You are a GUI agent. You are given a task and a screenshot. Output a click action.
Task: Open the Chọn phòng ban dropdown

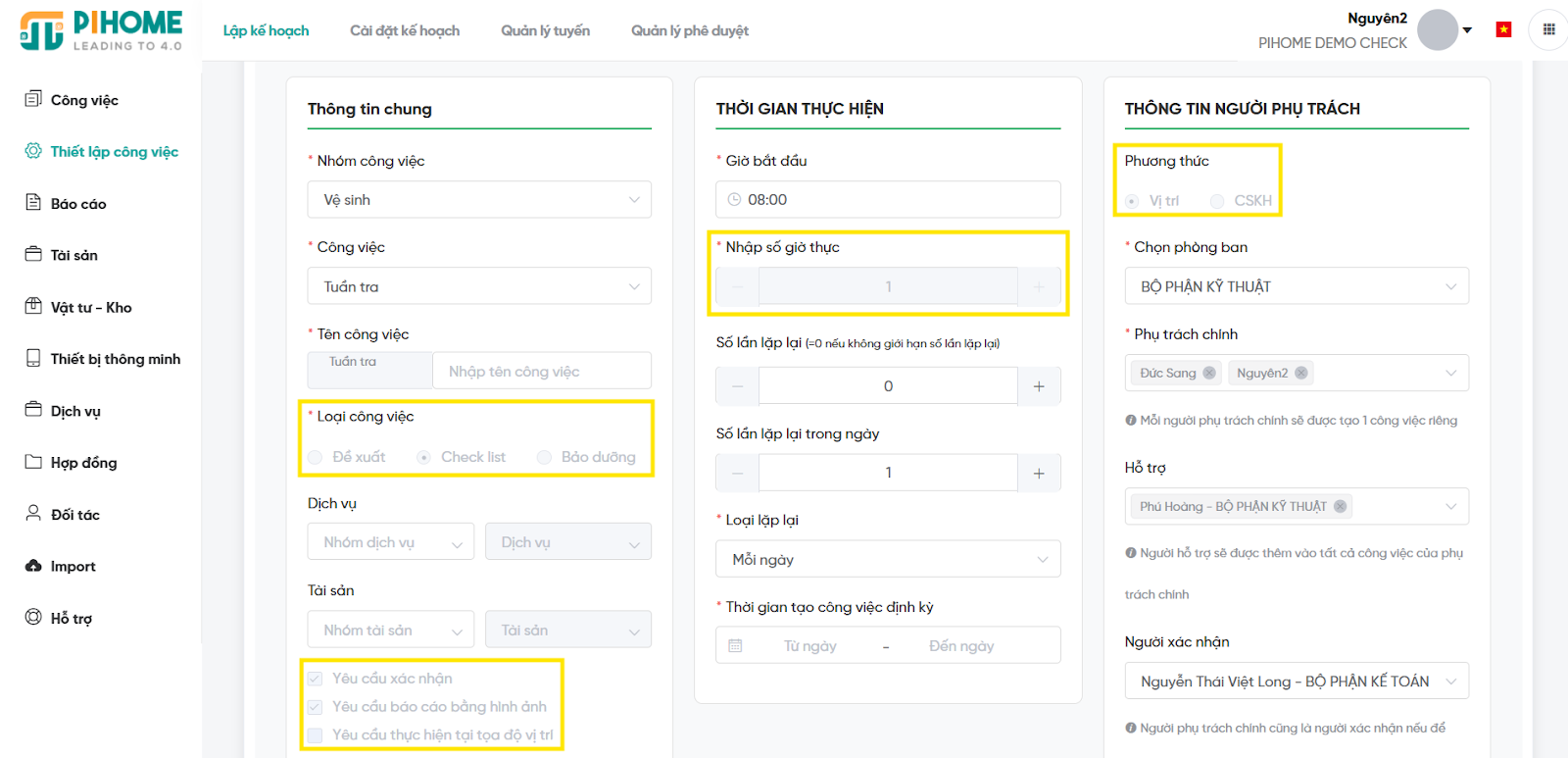1296,286
